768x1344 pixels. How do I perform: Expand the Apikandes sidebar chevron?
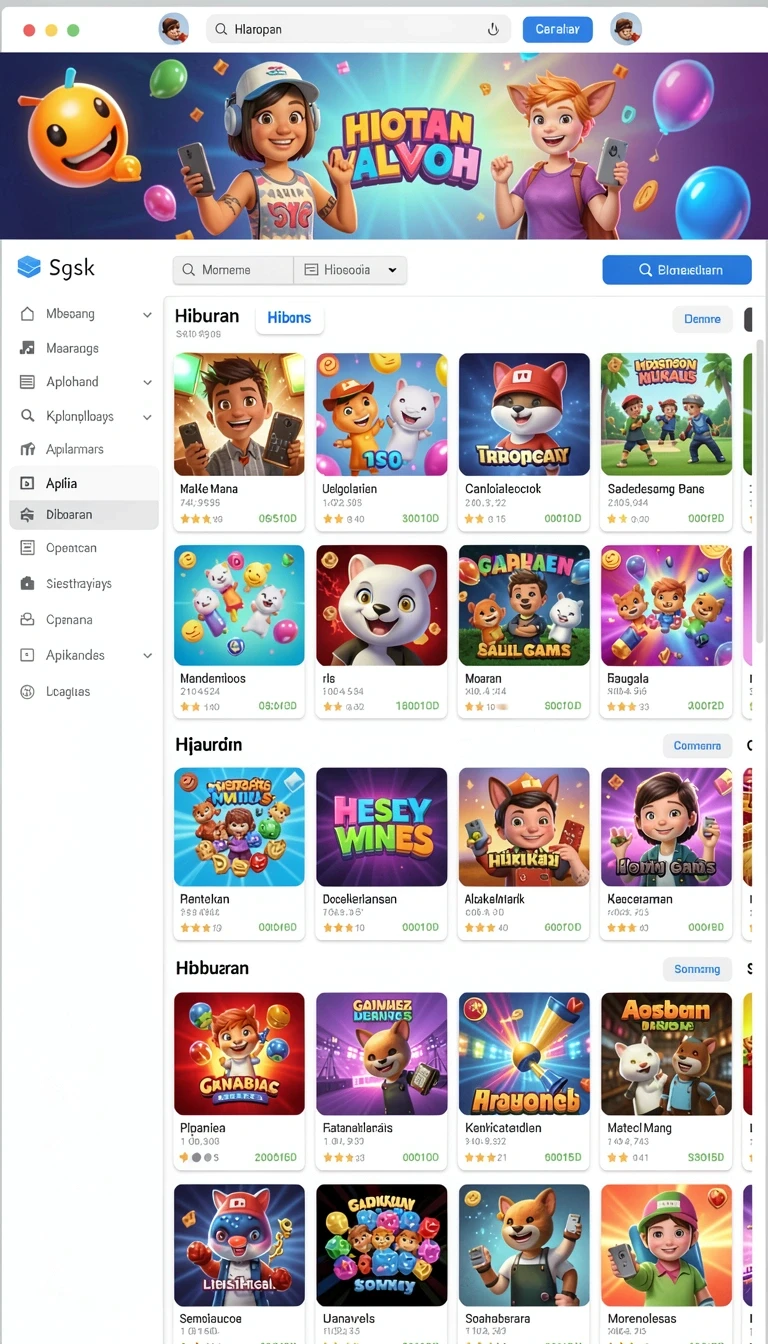tap(147, 656)
